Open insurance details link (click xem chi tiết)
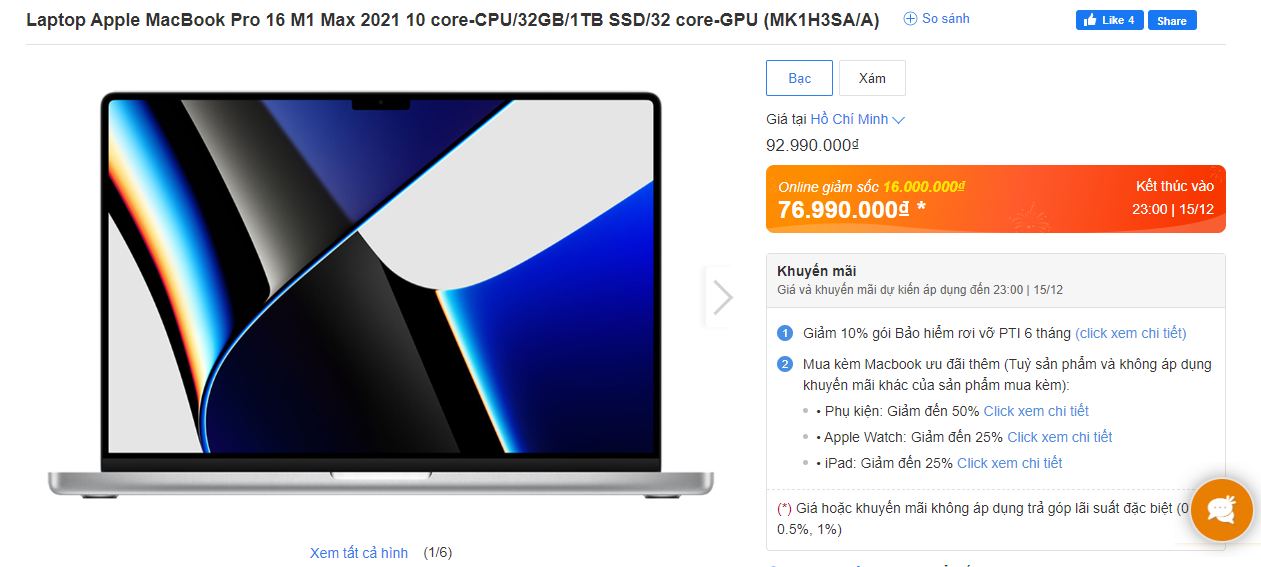Viewport: 1261px width, 567px height. click(1131, 333)
